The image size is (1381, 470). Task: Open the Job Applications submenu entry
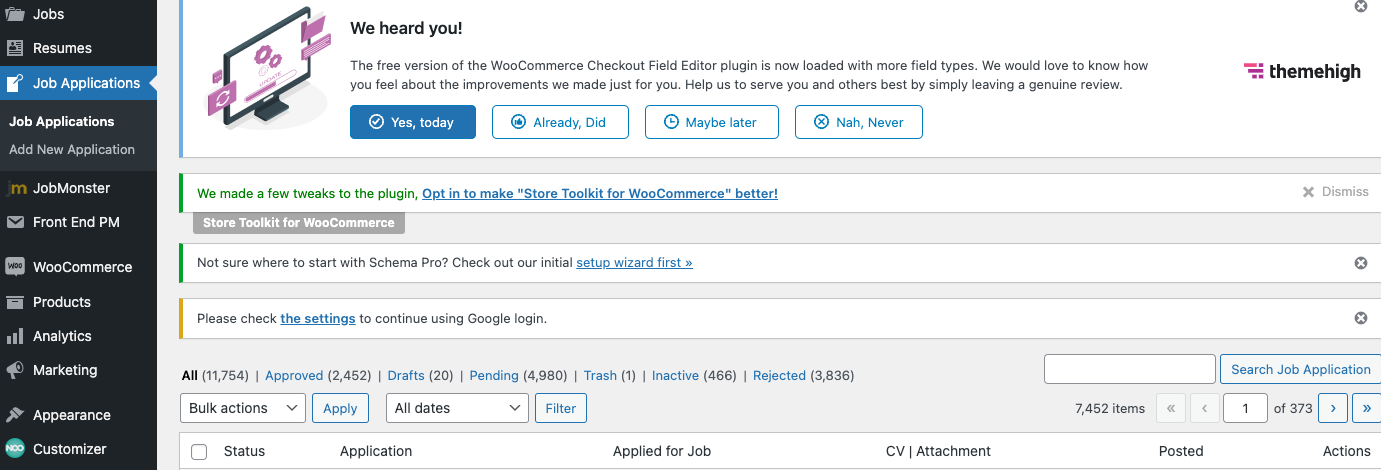(x=61, y=121)
